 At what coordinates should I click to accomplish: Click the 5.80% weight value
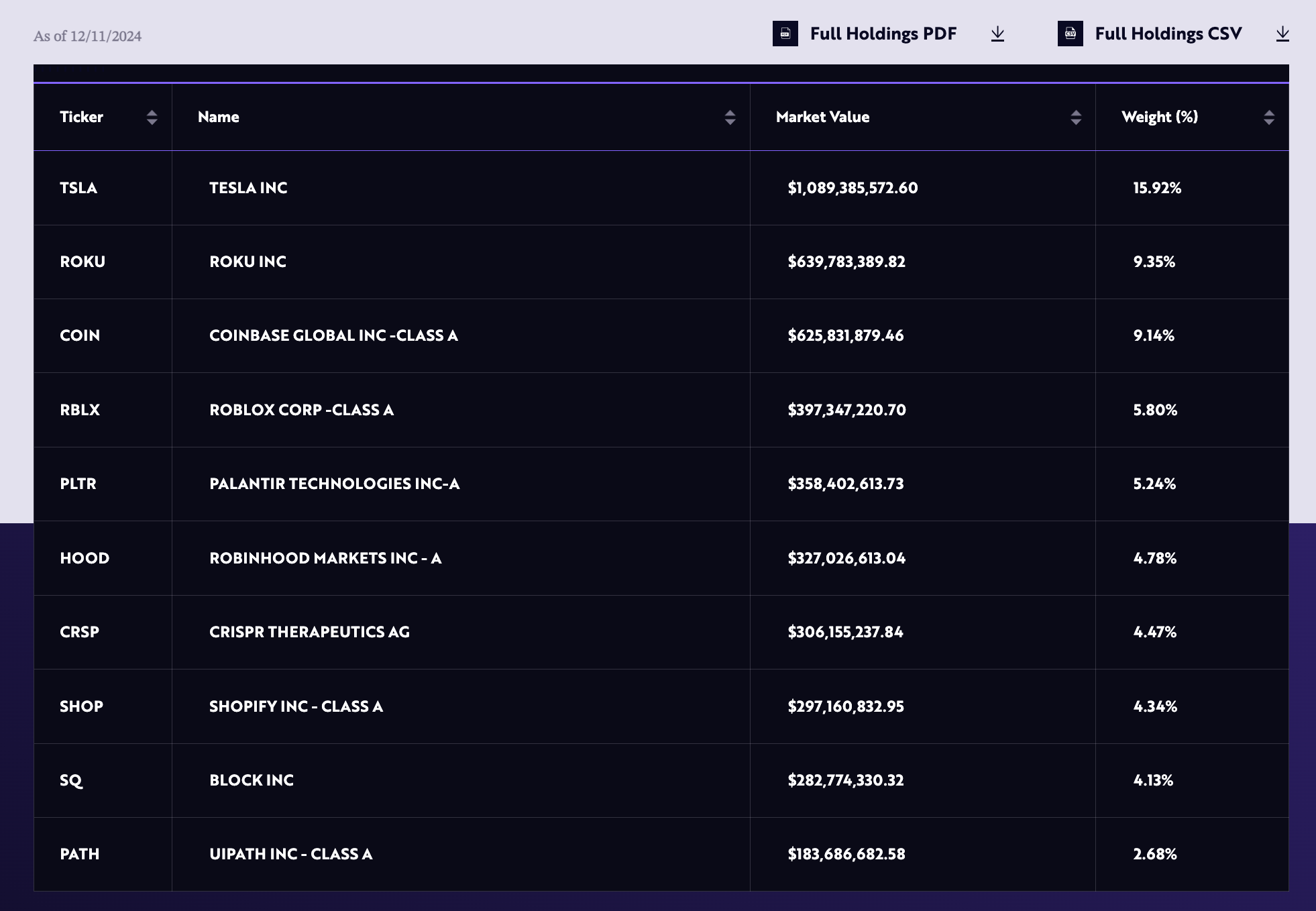tap(1155, 410)
